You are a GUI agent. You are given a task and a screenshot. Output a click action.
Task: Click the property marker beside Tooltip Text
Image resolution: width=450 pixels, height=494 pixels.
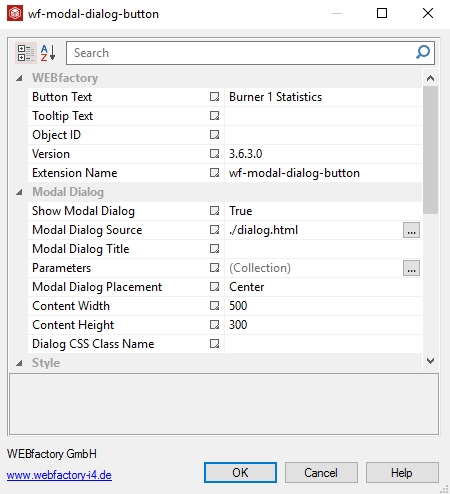click(214, 116)
